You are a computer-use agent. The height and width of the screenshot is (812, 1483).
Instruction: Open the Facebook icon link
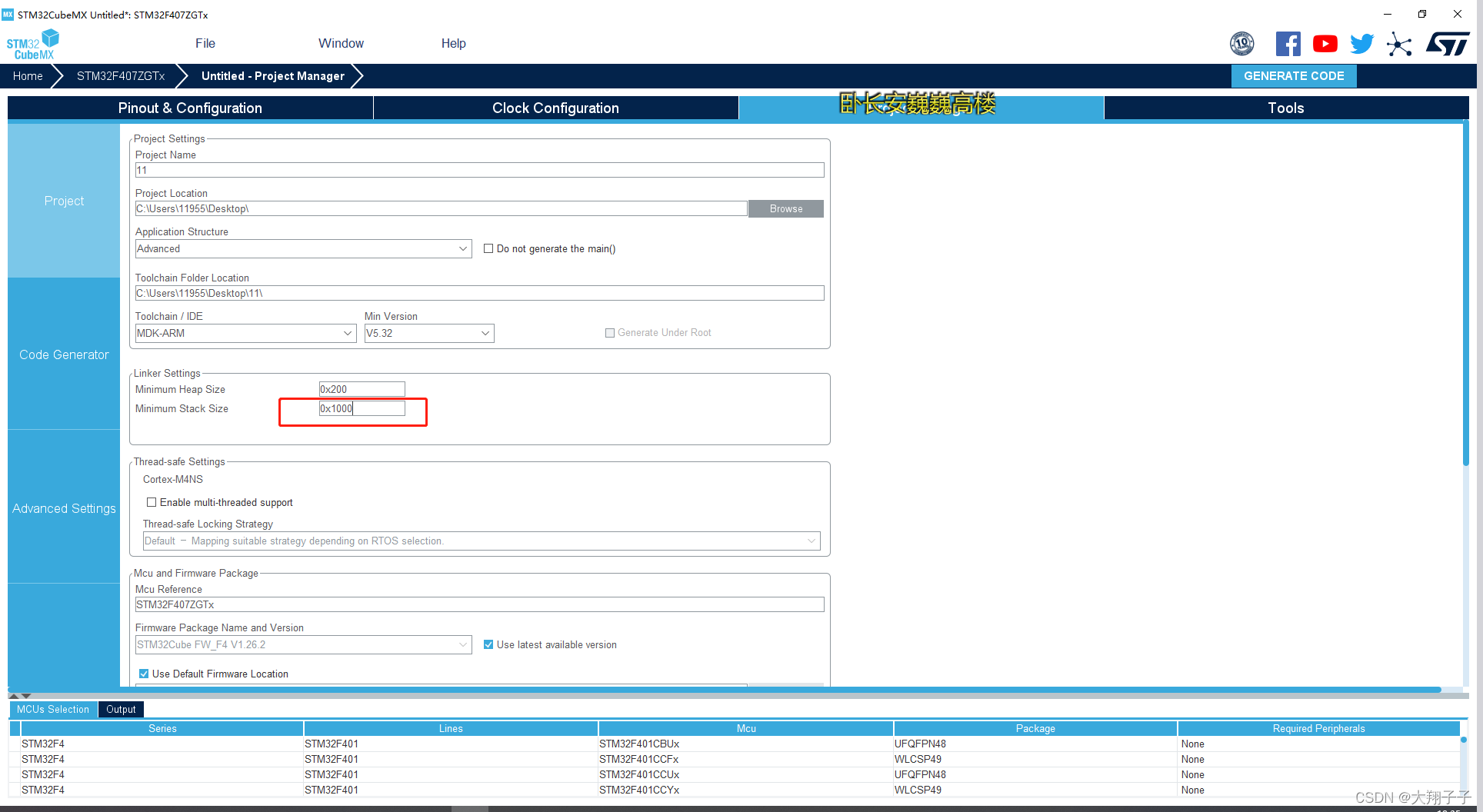[1288, 44]
